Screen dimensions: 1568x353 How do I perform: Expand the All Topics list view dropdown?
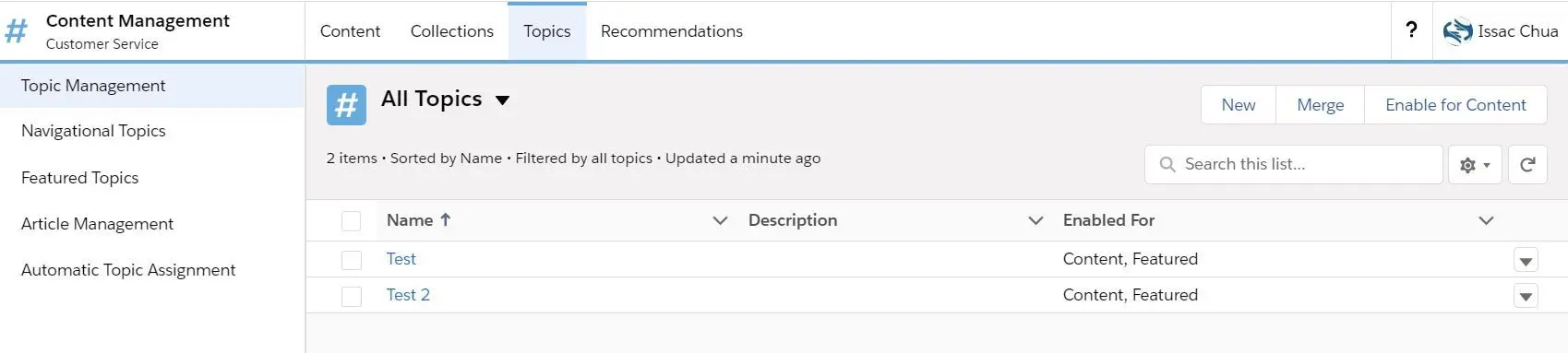[503, 100]
